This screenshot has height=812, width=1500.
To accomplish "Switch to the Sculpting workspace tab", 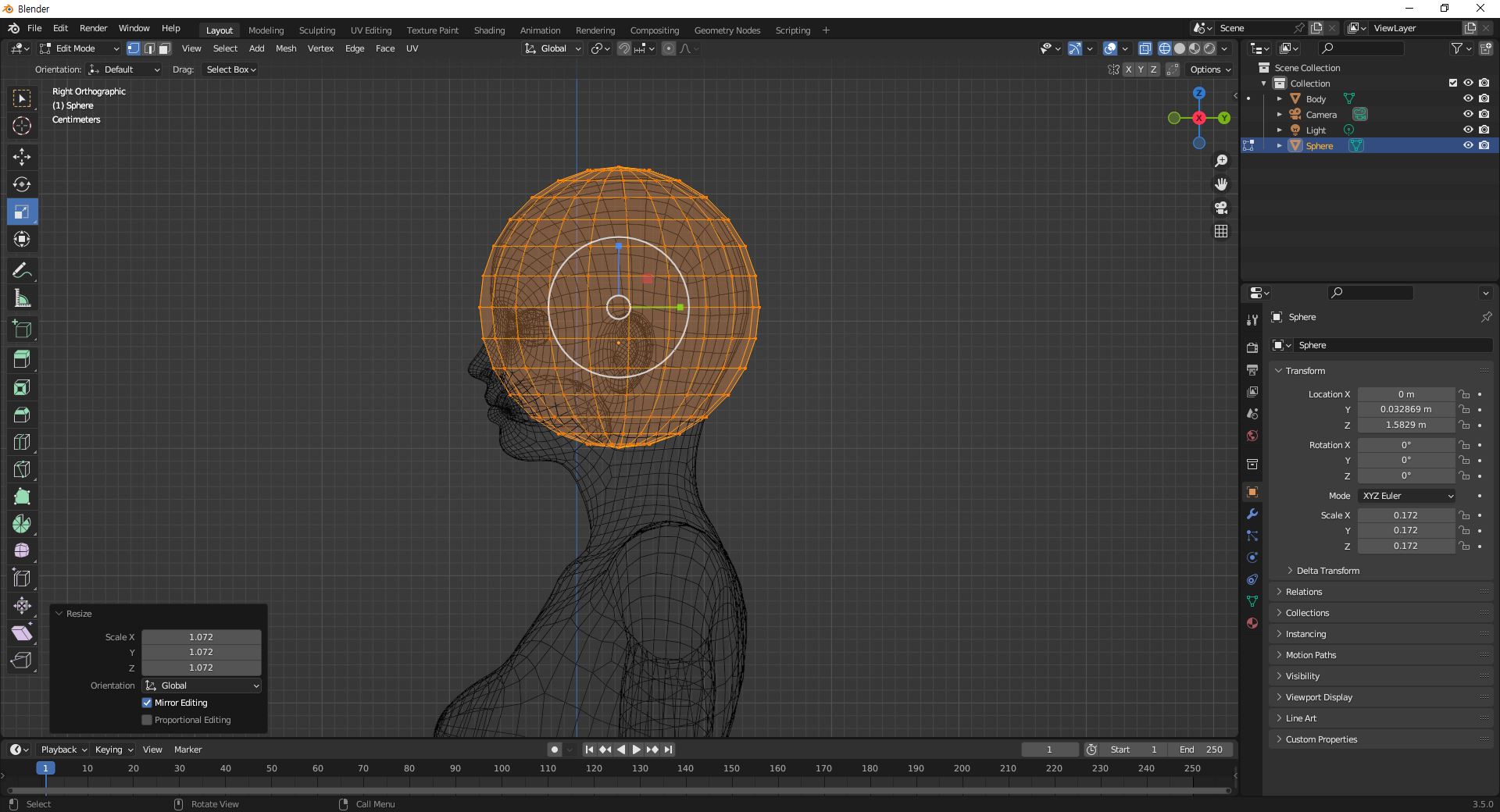I will pyautogui.click(x=316, y=30).
